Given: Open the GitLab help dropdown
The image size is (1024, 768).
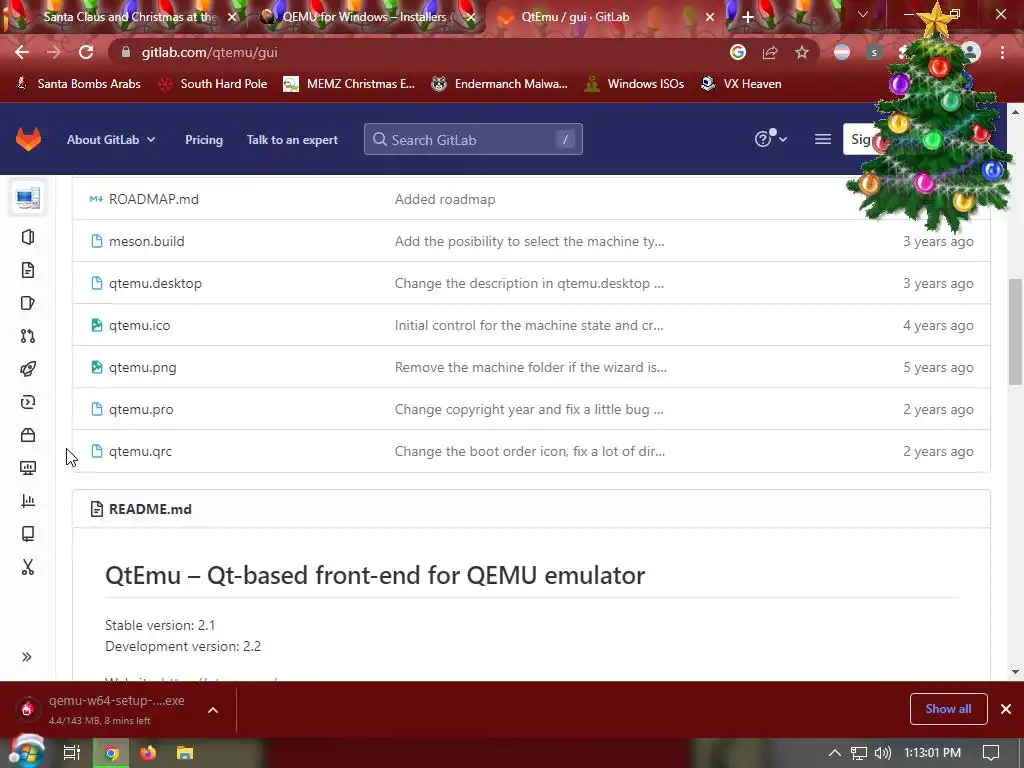Looking at the screenshot, I should [771, 138].
